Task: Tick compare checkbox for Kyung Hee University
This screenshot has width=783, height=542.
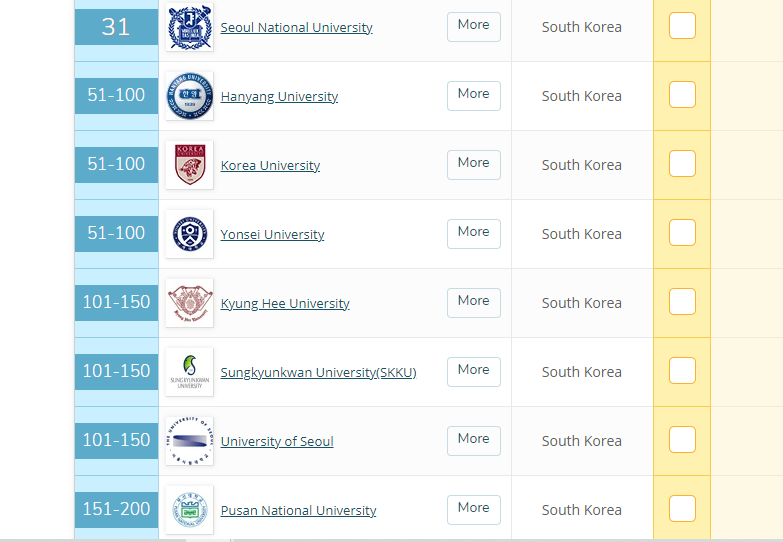Action: coord(682,301)
